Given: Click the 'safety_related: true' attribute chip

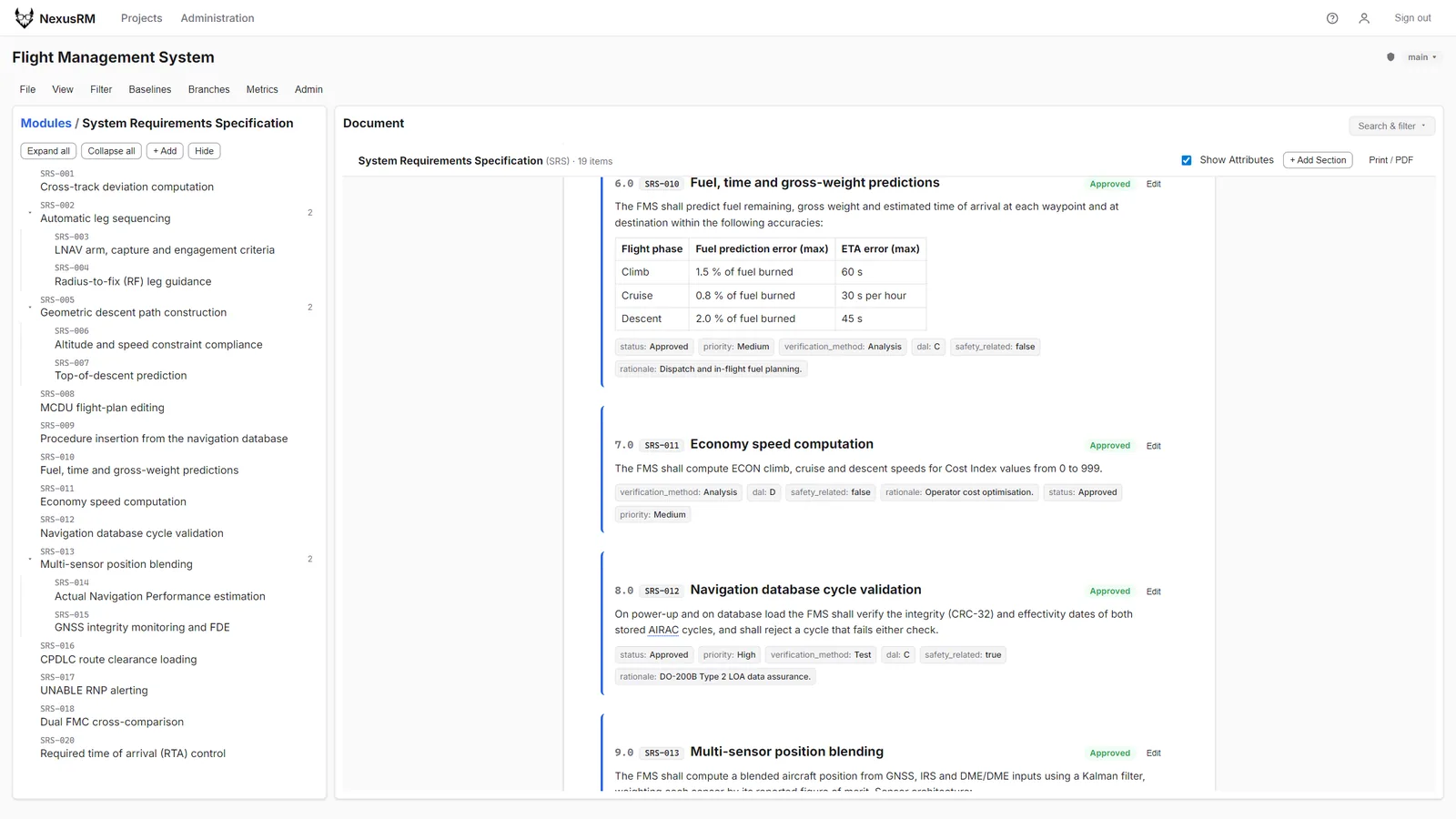Looking at the screenshot, I should pos(963,655).
